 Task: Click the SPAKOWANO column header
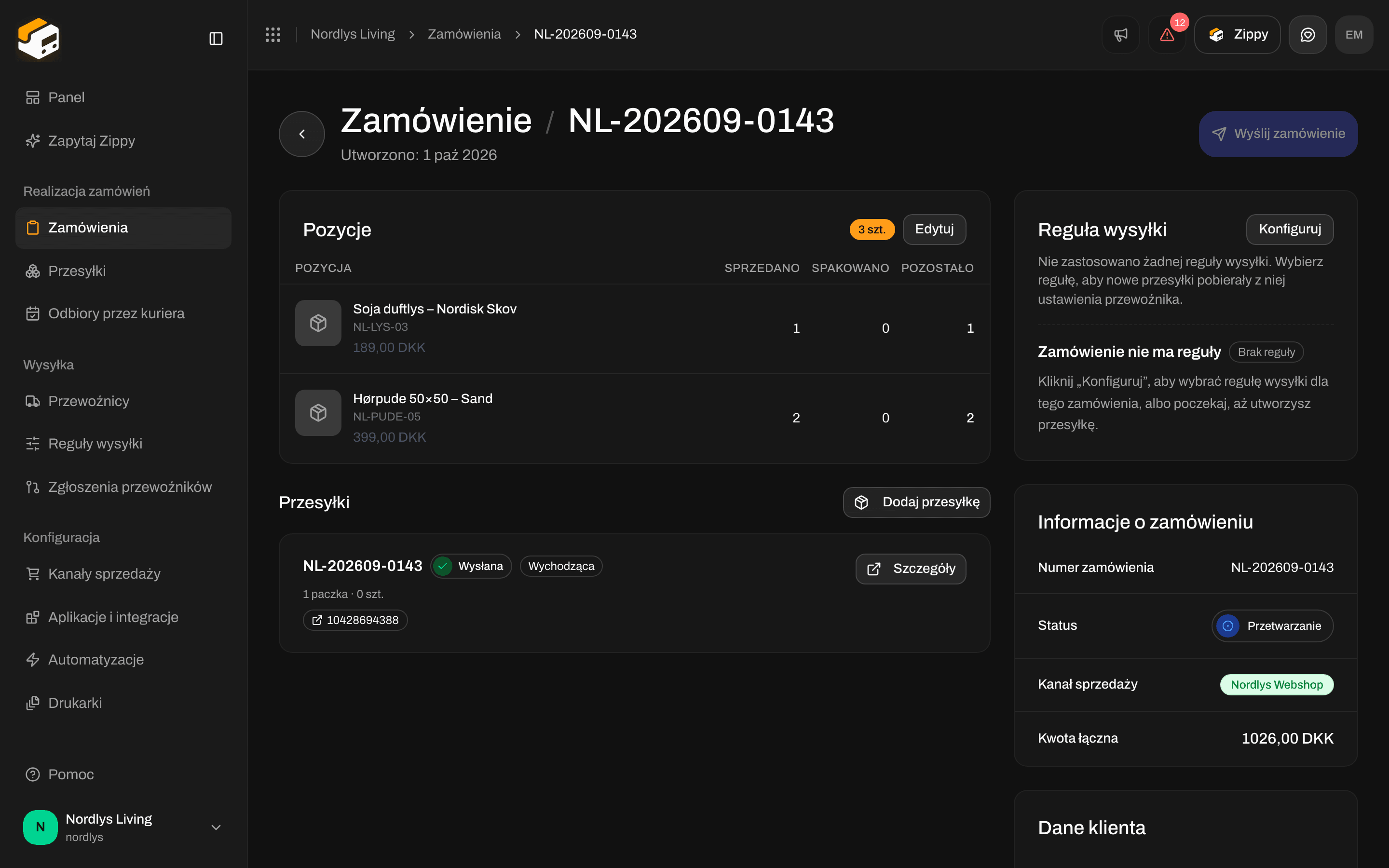pyautogui.click(x=850, y=268)
